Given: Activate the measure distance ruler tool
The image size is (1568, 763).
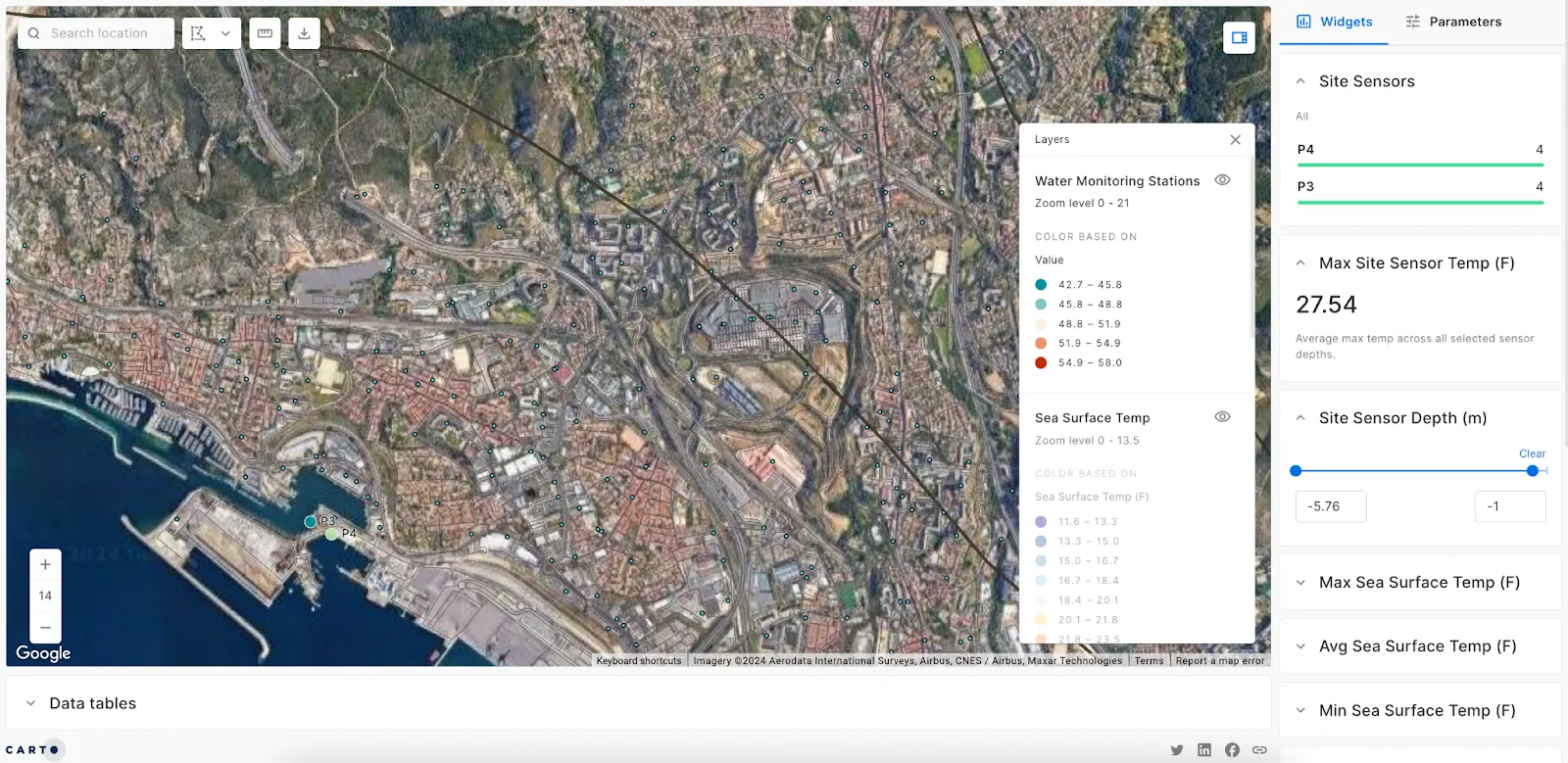Looking at the screenshot, I should tap(265, 33).
